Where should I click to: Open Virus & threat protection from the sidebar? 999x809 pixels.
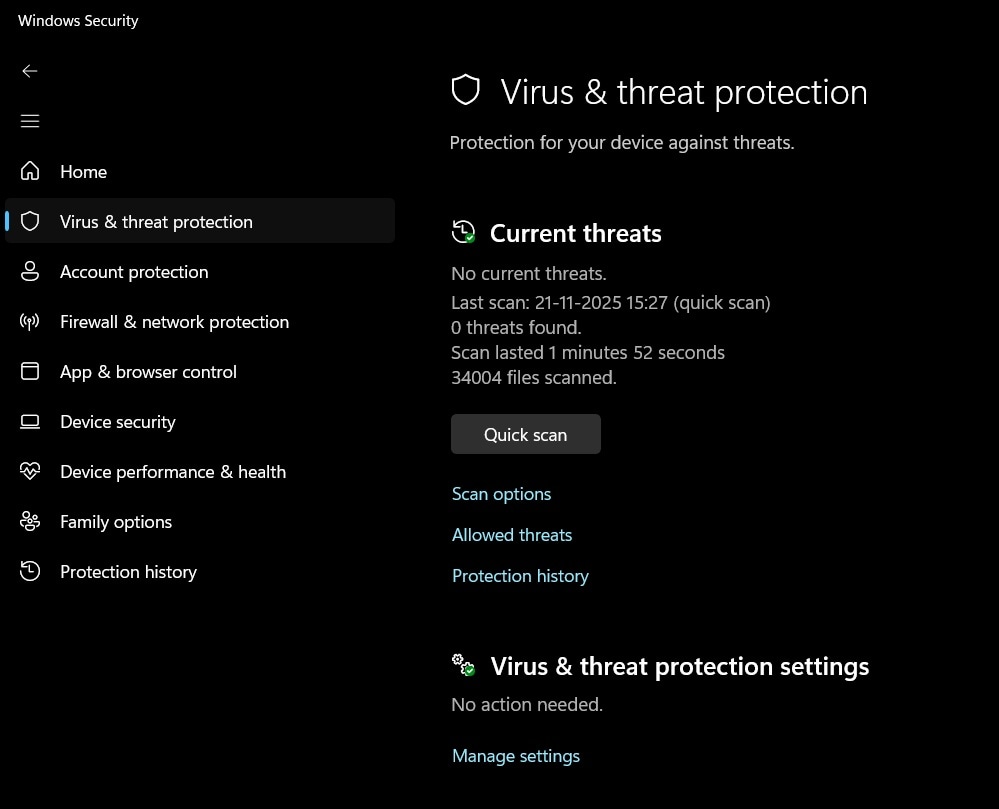[x=156, y=221]
